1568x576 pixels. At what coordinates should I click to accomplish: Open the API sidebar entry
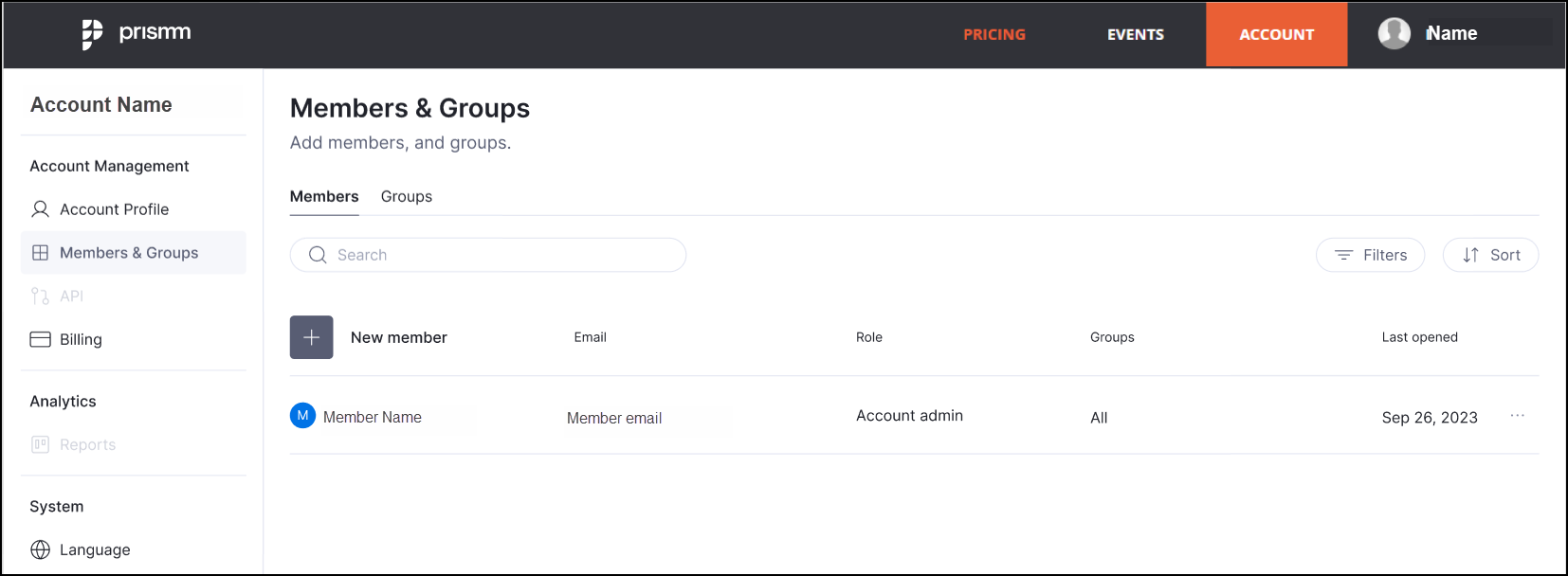pyautogui.click(x=134, y=297)
